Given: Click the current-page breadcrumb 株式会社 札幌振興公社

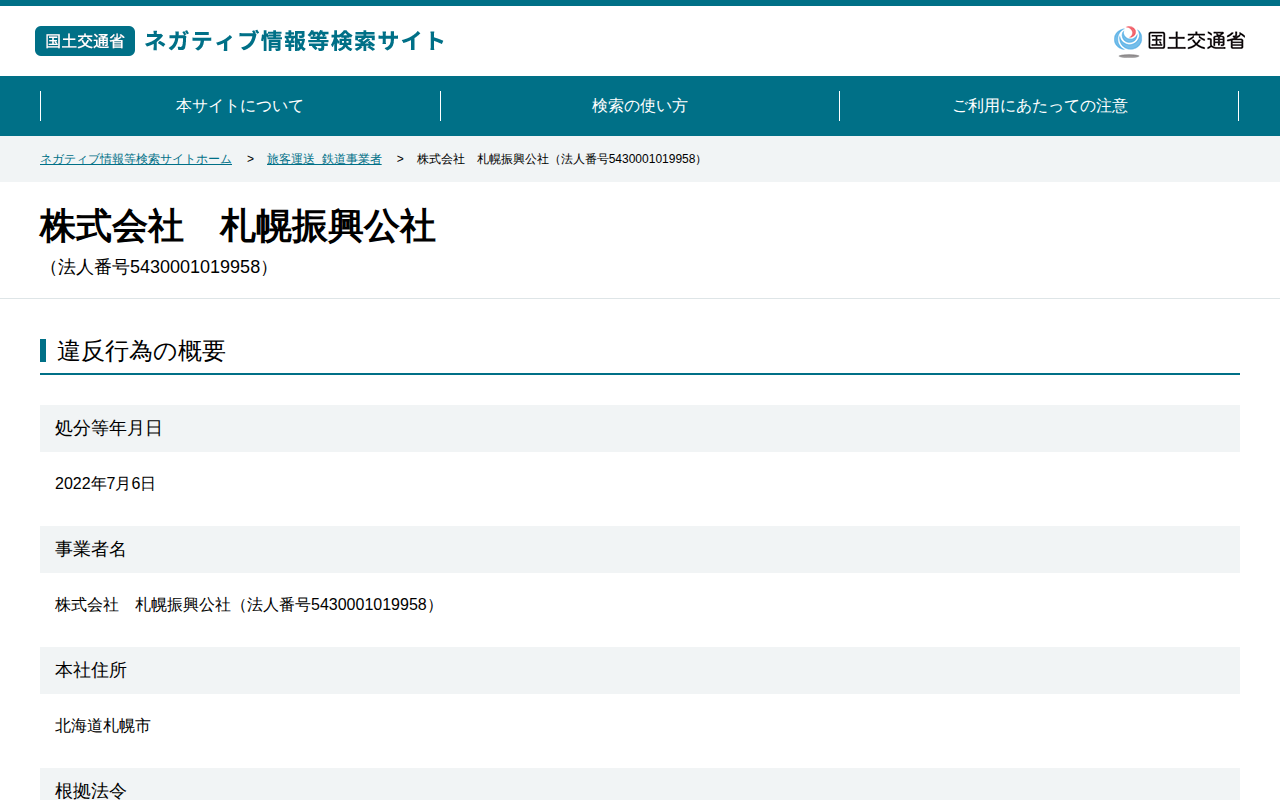Looking at the screenshot, I should click(561, 159).
